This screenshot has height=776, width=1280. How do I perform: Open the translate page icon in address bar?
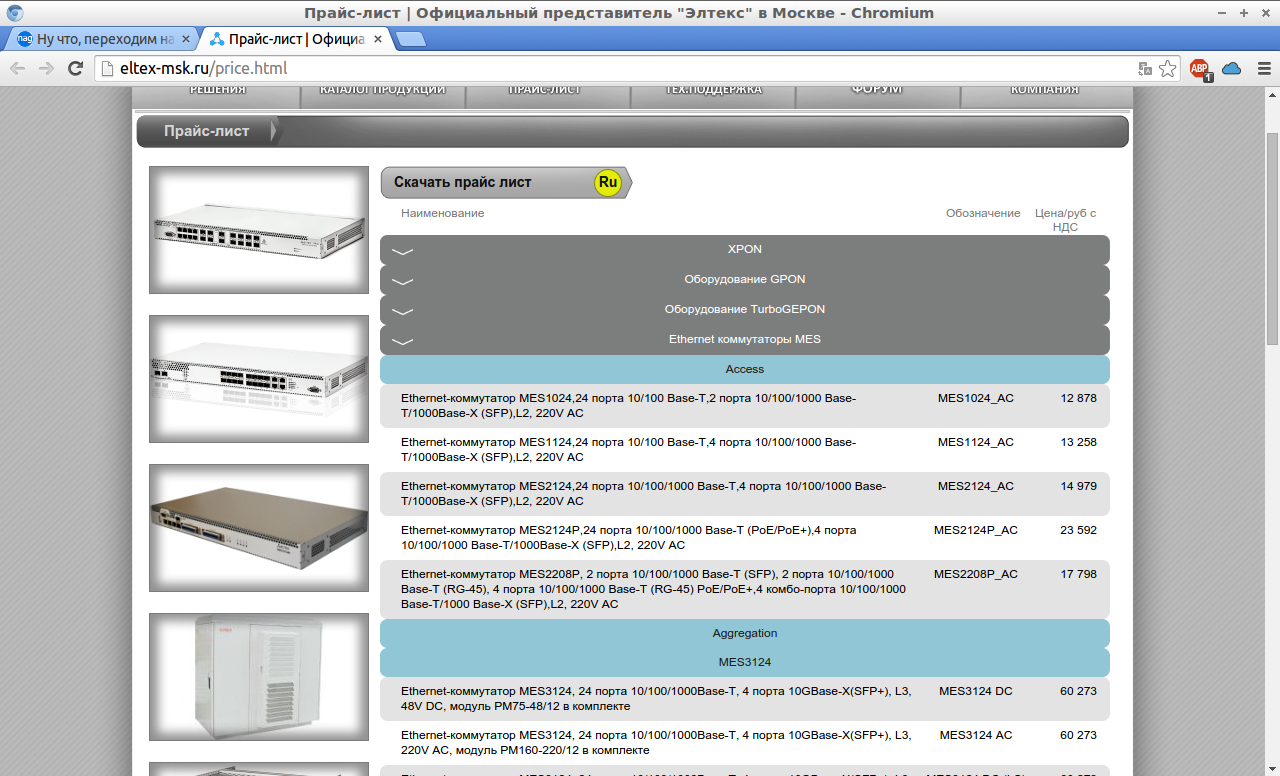[x=1146, y=68]
